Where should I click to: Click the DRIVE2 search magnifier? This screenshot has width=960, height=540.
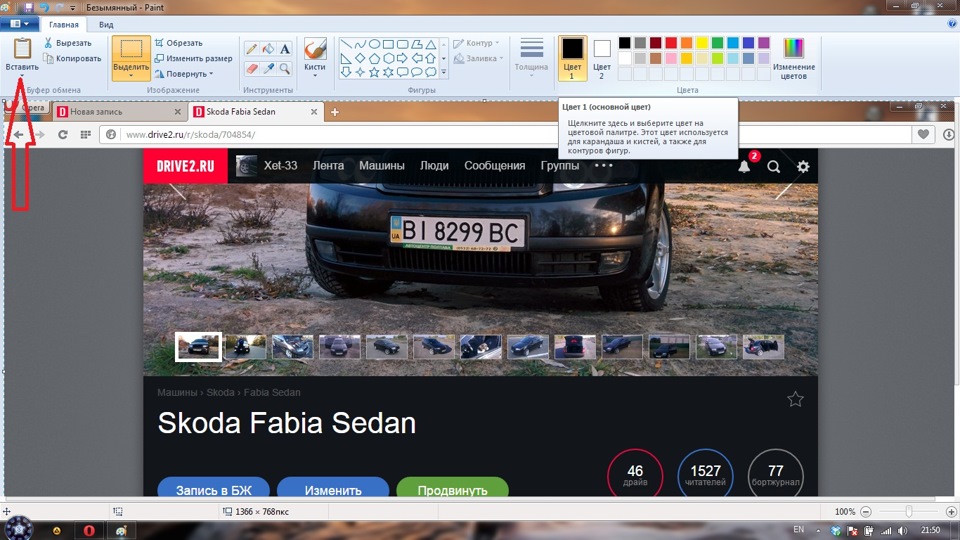774,167
